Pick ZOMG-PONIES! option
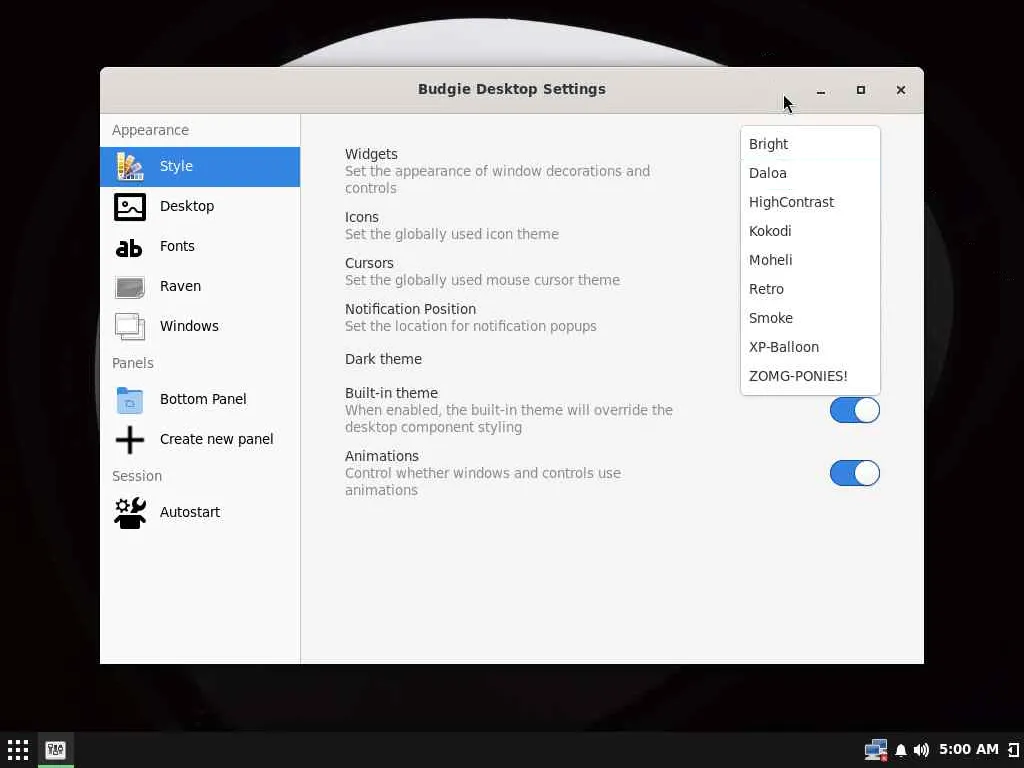The height and width of the screenshot is (768, 1024). pos(810,376)
